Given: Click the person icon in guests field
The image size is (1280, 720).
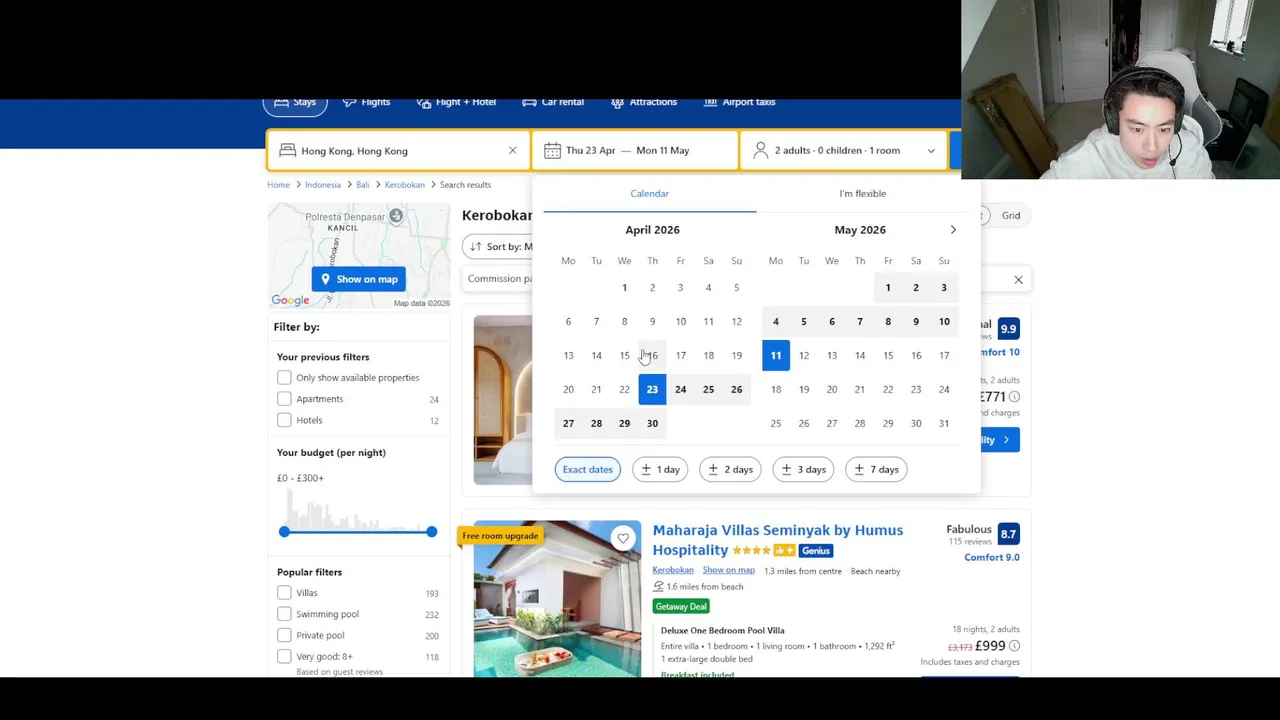Looking at the screenshot, I should tap(761, 150).
